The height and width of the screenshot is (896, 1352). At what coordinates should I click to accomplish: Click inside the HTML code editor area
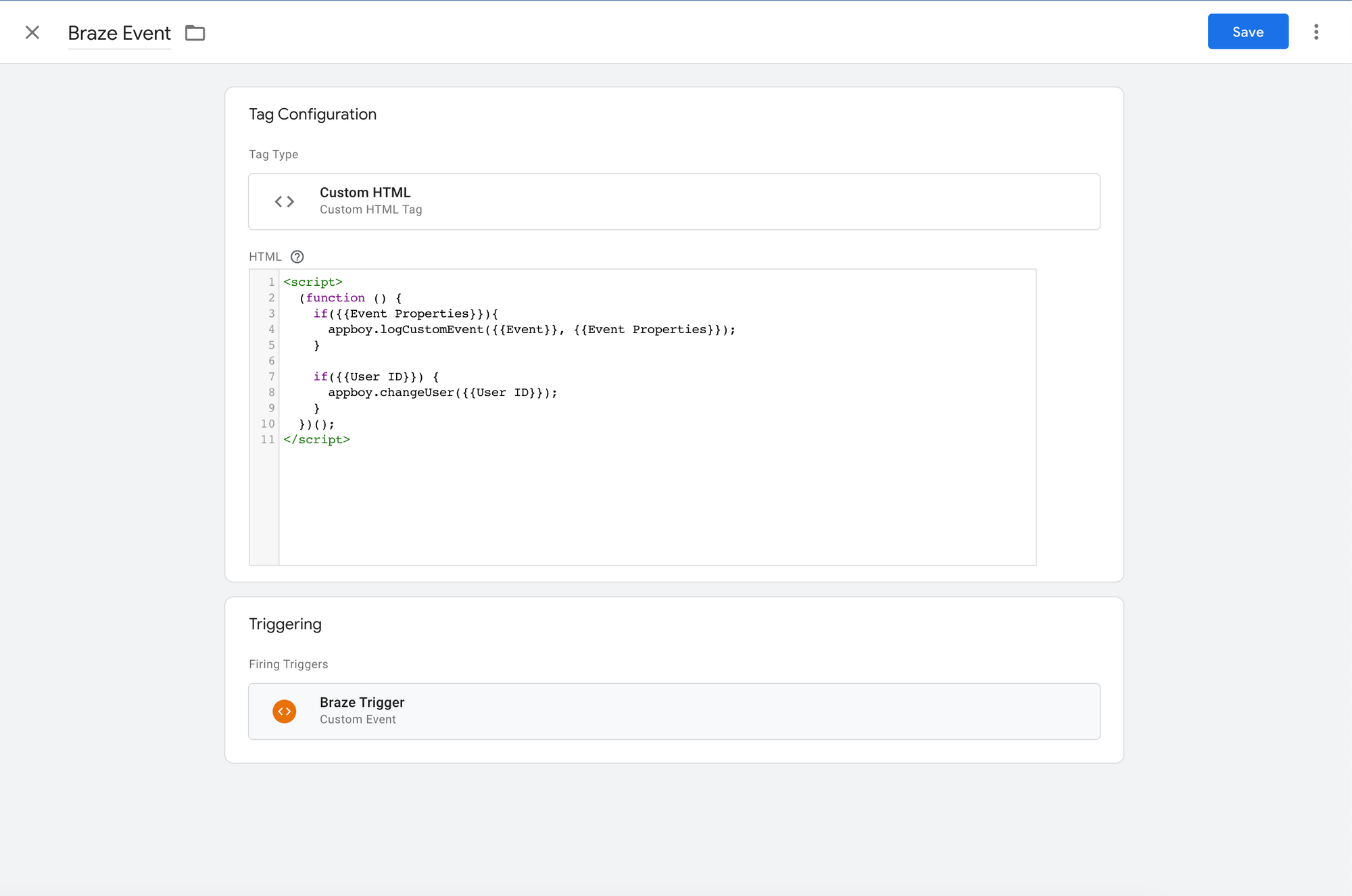point(657,417)
